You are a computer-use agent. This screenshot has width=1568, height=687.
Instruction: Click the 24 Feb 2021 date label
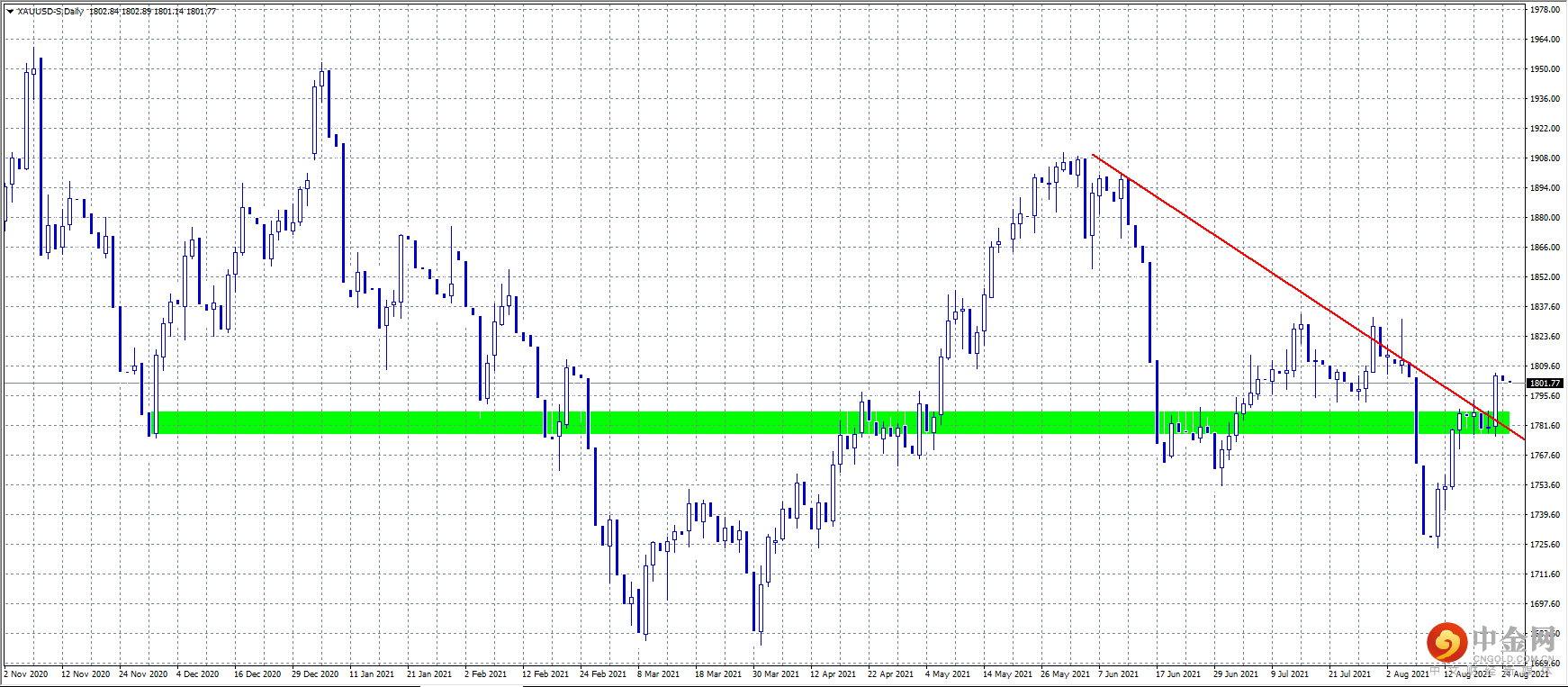tap(603, 674)
